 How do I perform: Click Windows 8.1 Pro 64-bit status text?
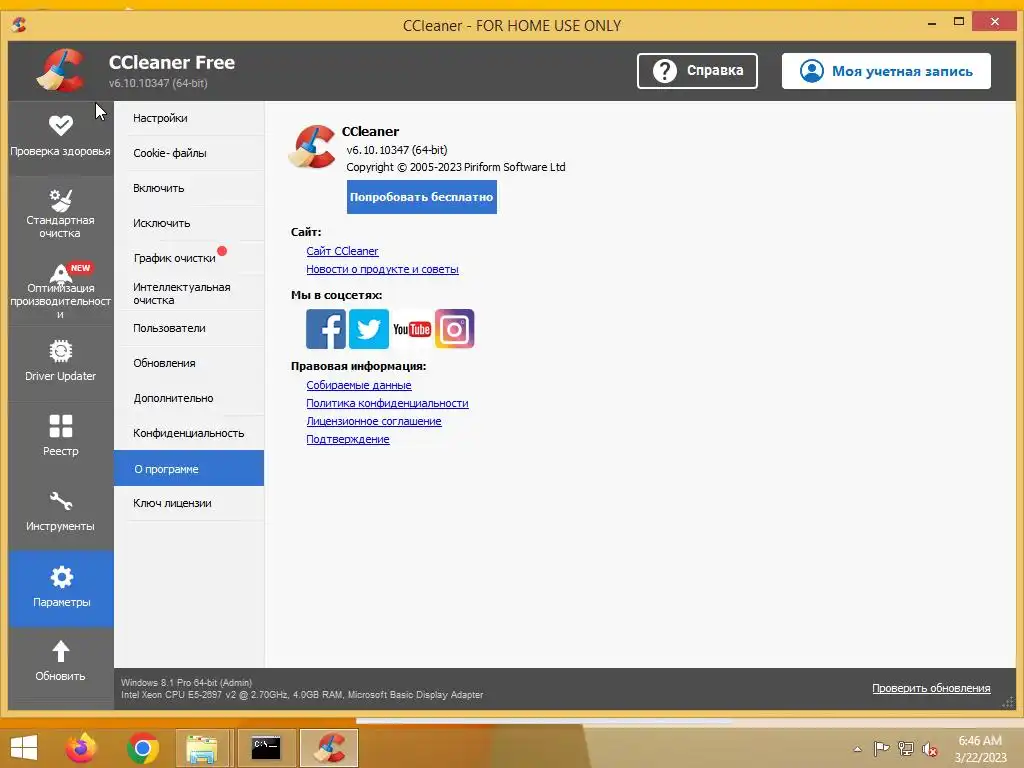(186, 682)
